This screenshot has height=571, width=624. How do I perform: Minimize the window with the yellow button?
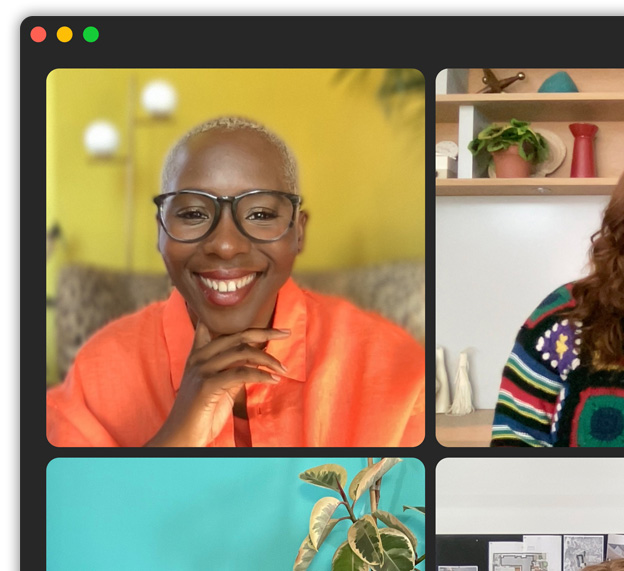(64, 35)
